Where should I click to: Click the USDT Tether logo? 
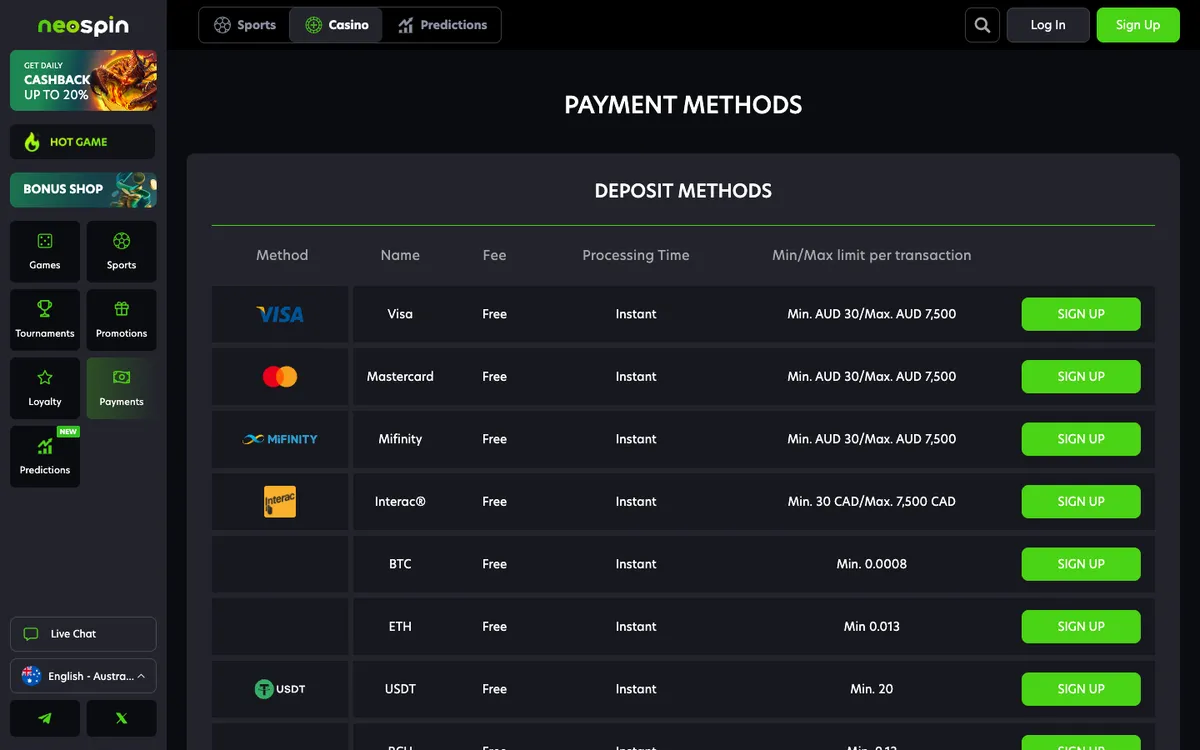(x=280, y=689)
